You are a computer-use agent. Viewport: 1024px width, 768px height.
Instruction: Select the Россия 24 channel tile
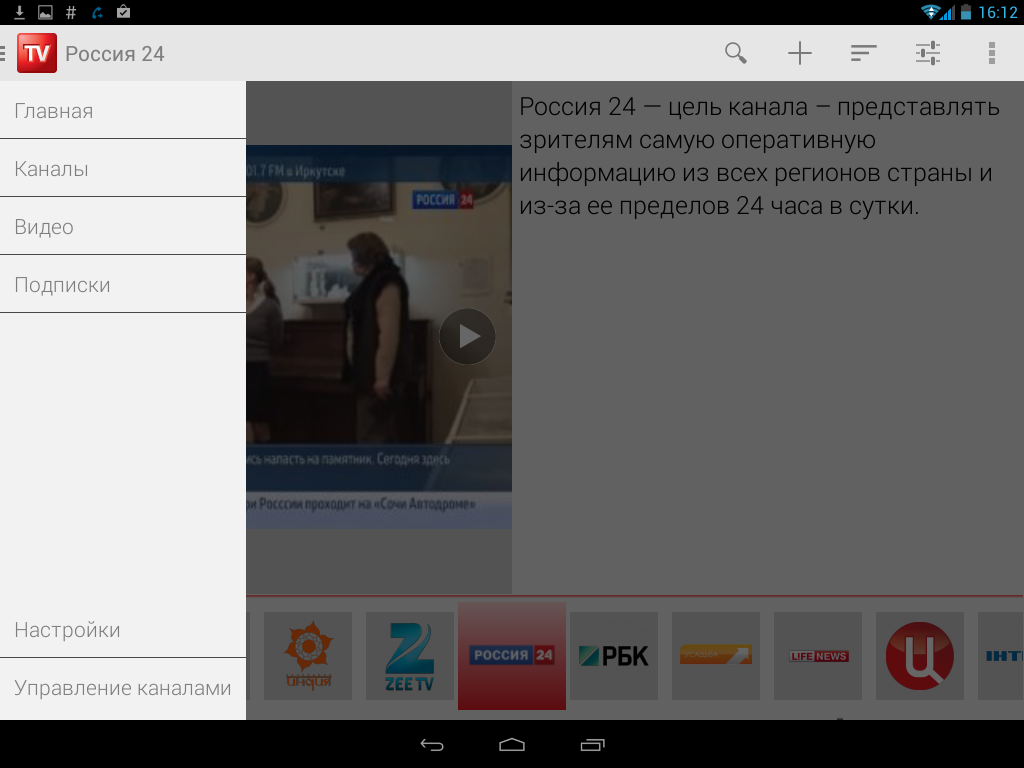[x=512, y=656]
